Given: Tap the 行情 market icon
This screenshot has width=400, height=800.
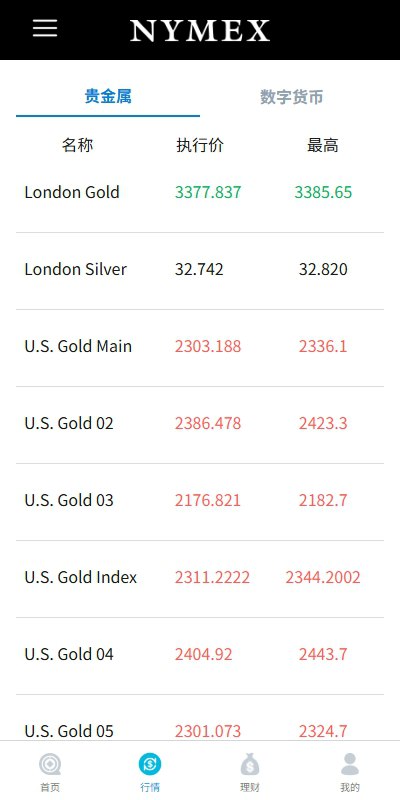Looking at the screenshot, I should 150,765.
